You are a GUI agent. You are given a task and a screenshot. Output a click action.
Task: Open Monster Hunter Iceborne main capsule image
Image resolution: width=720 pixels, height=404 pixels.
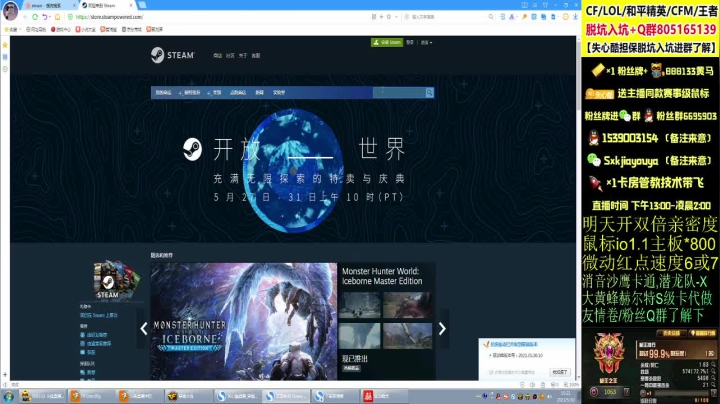[244, 321]
